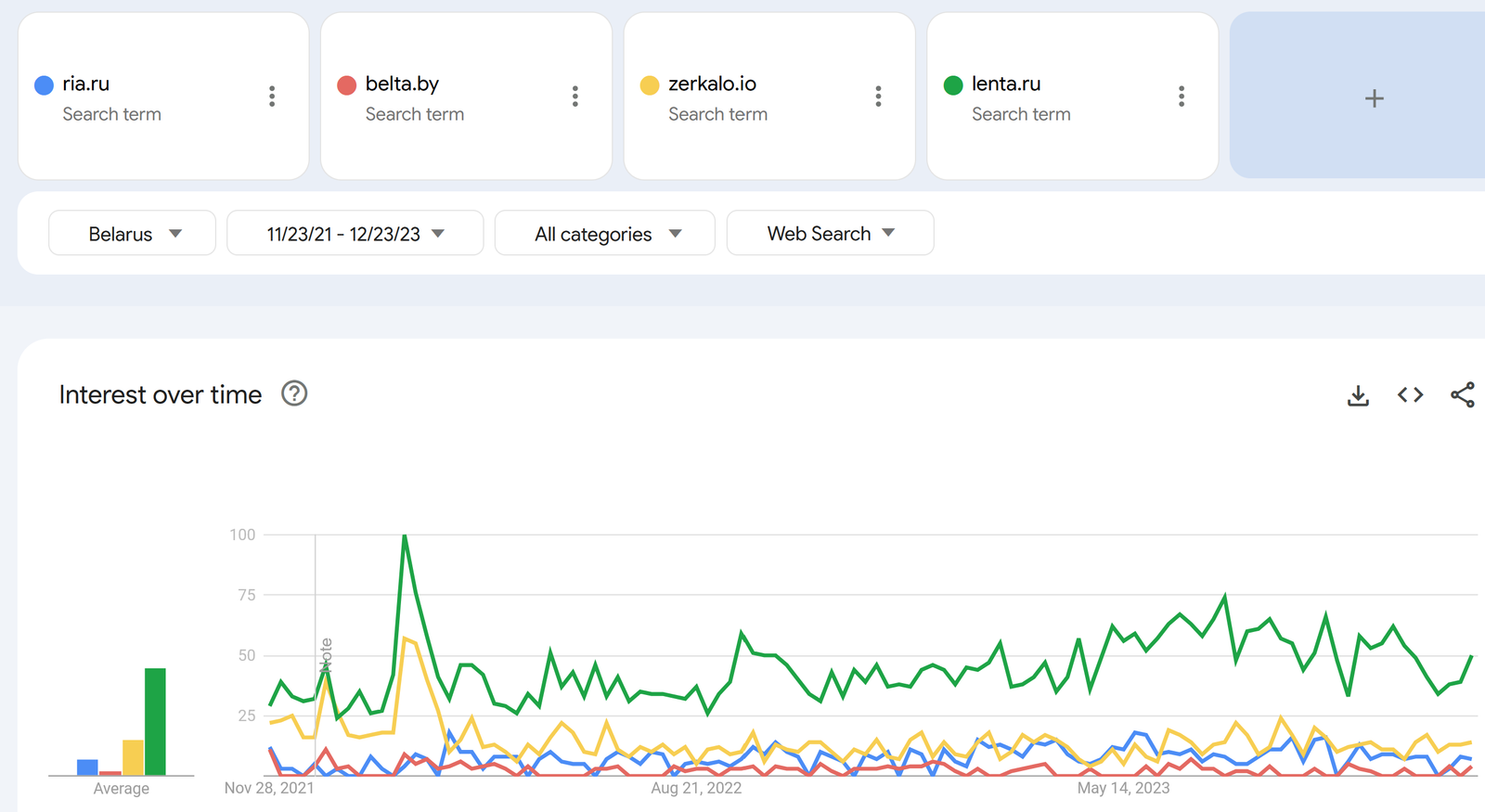Expand the Belarus region dropdown
Image resolution: width=1485 pixels, height=812 pixels.
132,234
